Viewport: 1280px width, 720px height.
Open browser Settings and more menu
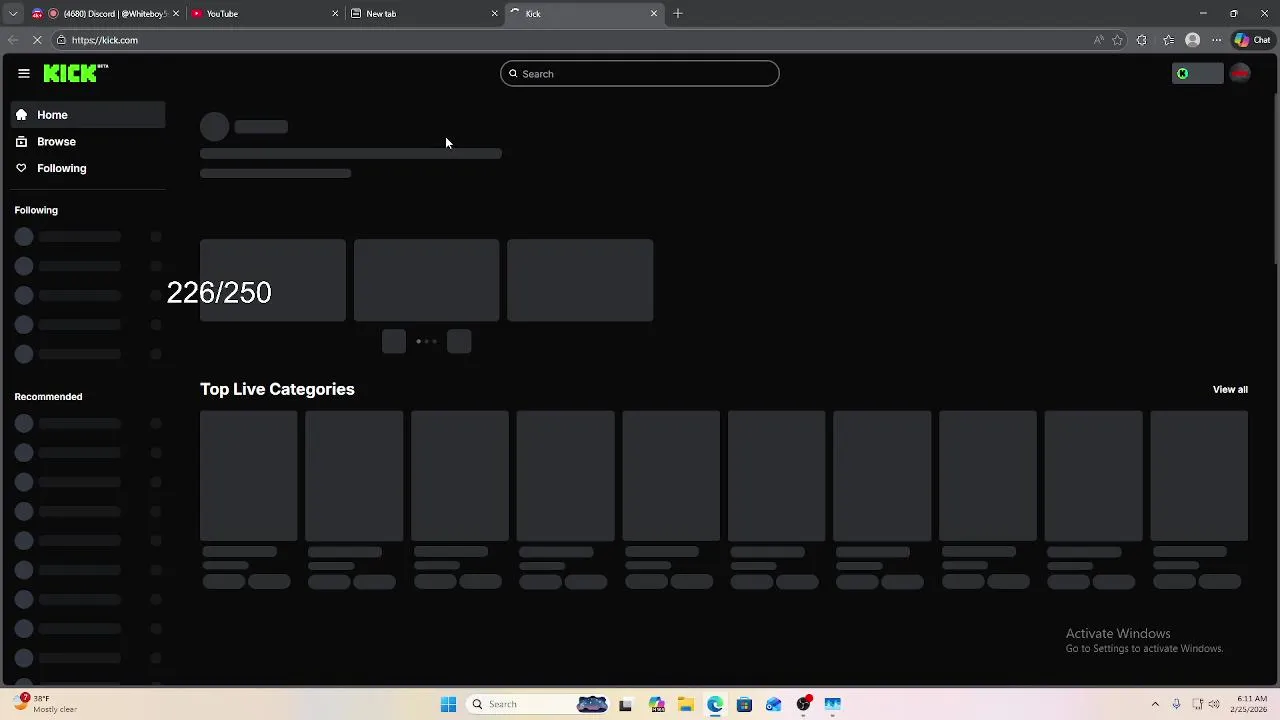point(1216,40)
